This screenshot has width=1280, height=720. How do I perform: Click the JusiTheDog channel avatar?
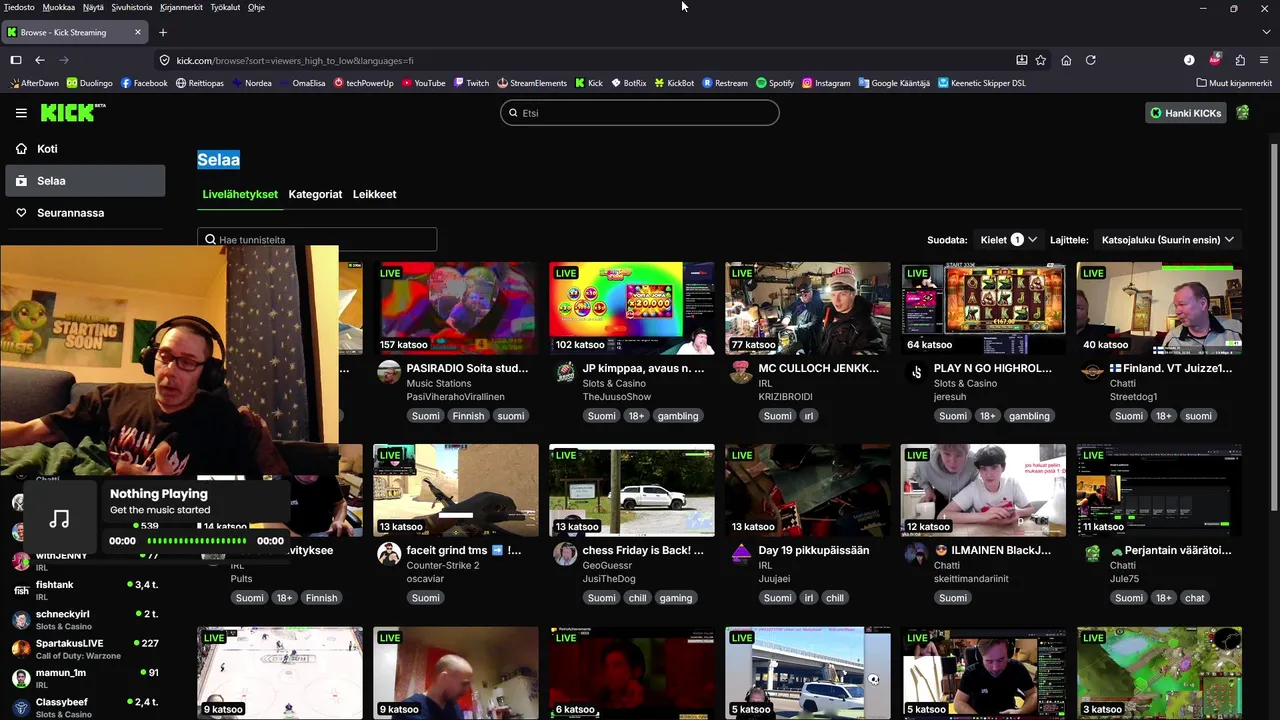click(565, 554)
